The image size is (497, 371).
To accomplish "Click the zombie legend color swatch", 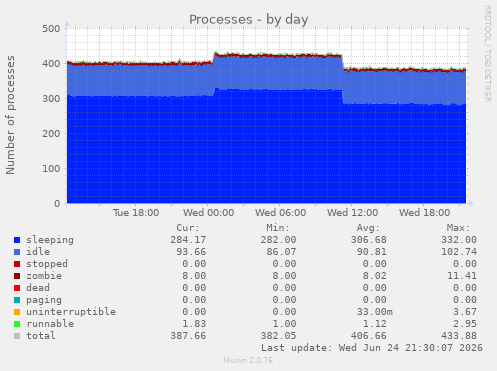I will tap(17, 276).
